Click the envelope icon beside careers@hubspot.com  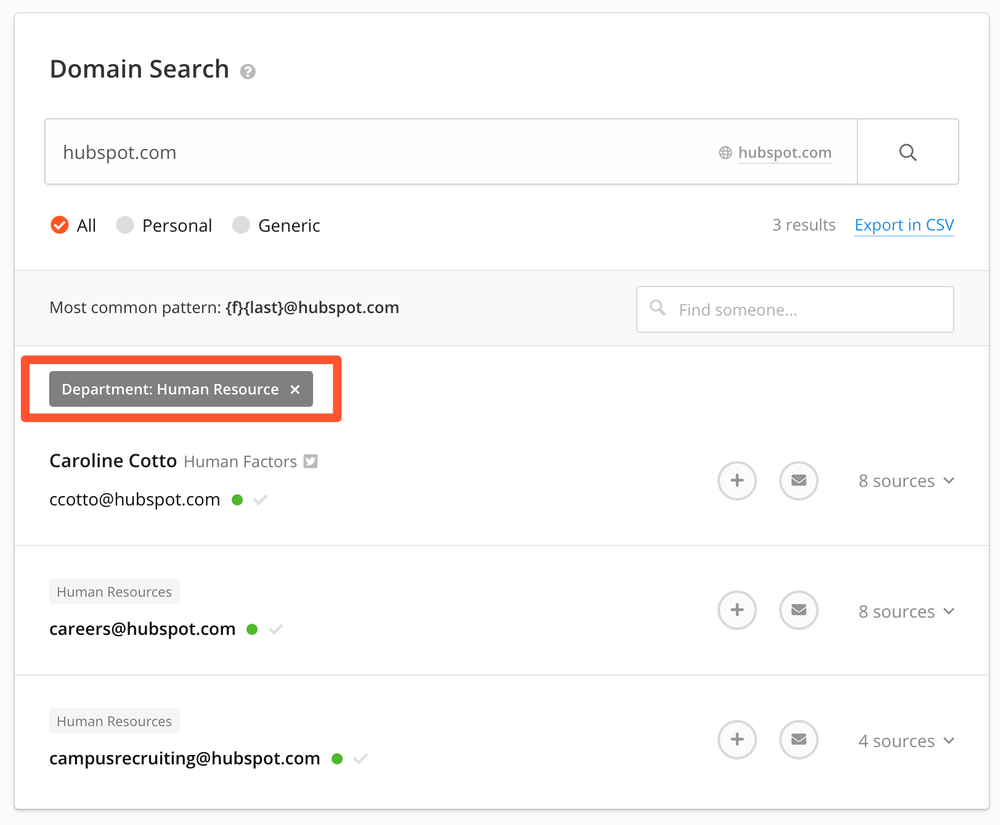click(x=798, y=610)
